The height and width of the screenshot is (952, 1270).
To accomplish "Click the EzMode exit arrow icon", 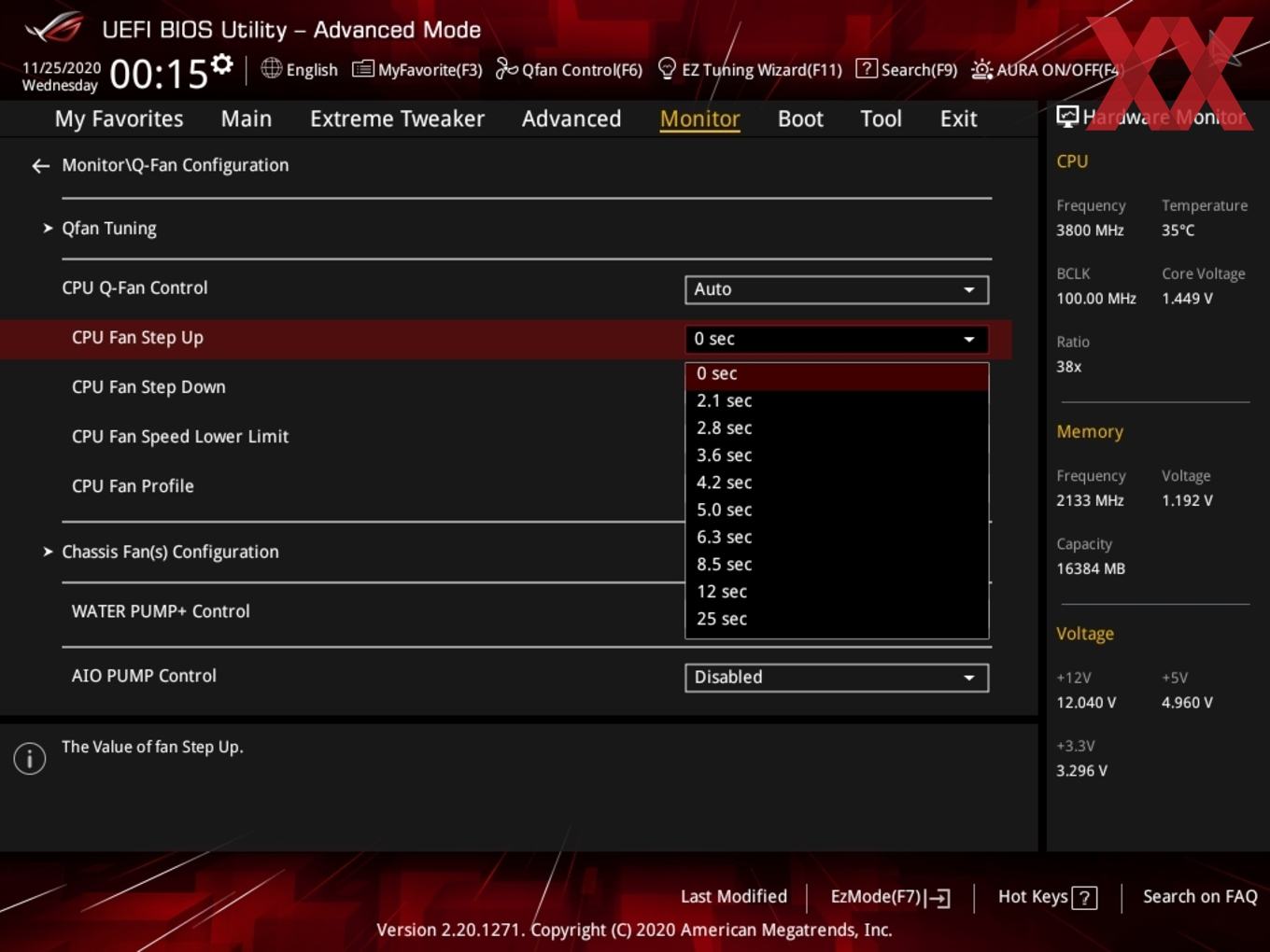I will tap(939, 898).
